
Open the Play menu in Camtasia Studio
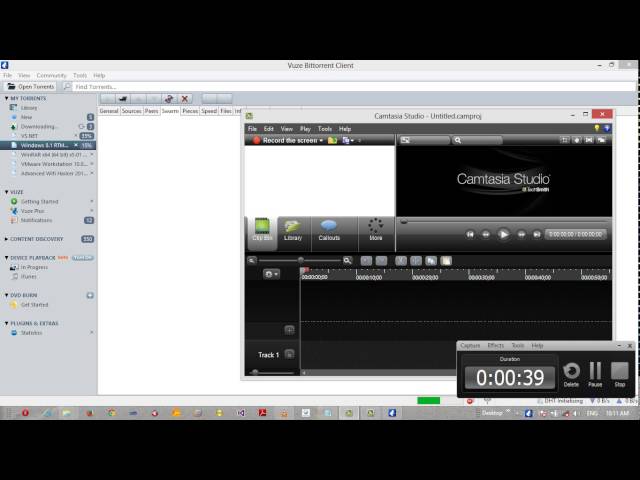tap(305, 129)
